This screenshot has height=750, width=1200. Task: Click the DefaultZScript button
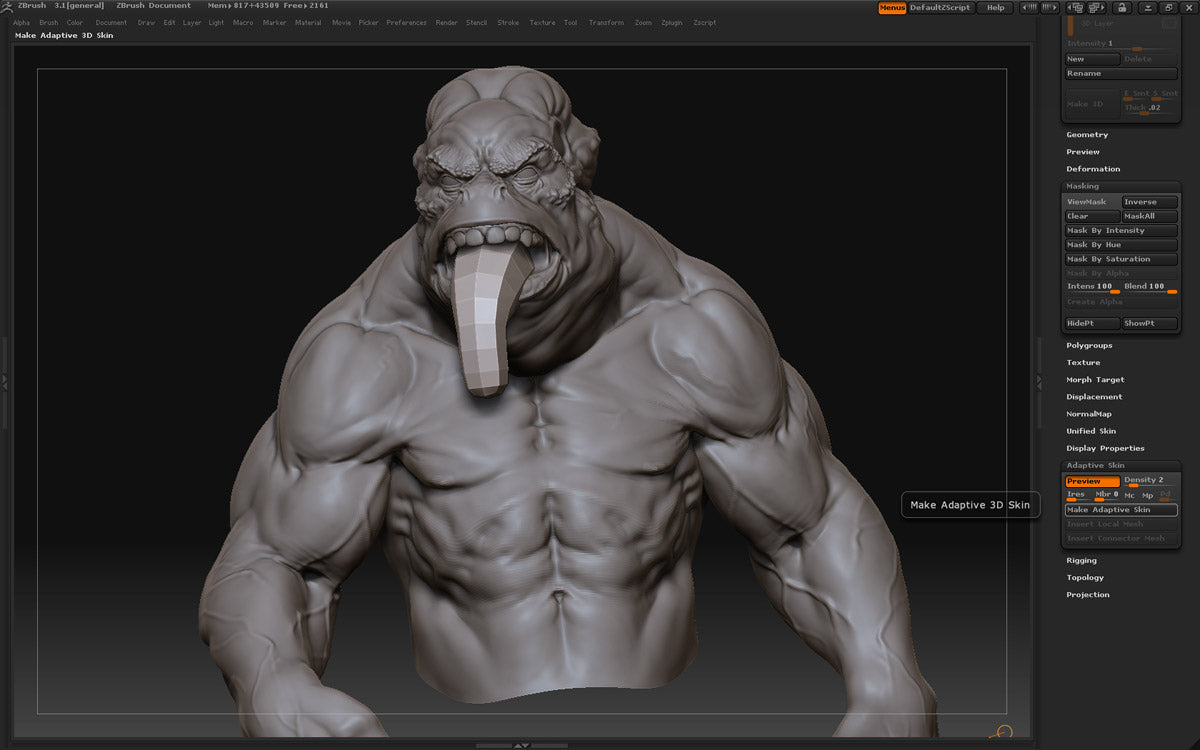[x=940, y=7]
